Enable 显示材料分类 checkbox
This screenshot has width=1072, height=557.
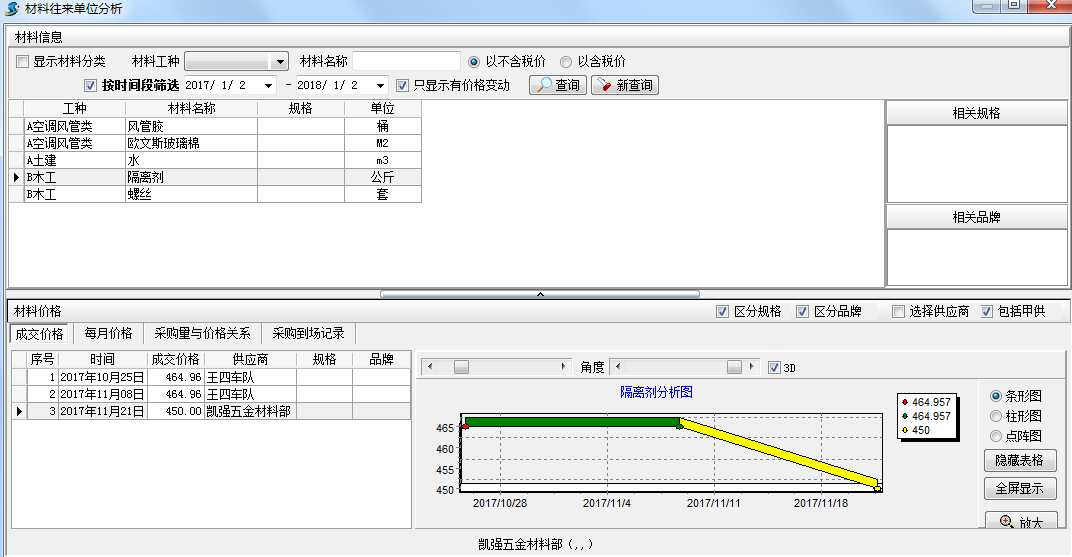pos(22,61)
